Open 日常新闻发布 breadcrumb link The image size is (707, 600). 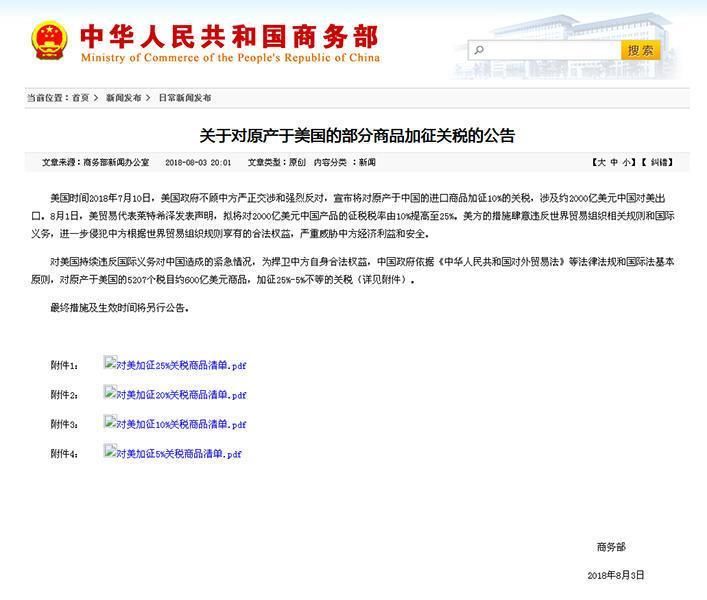pos(185,98)
